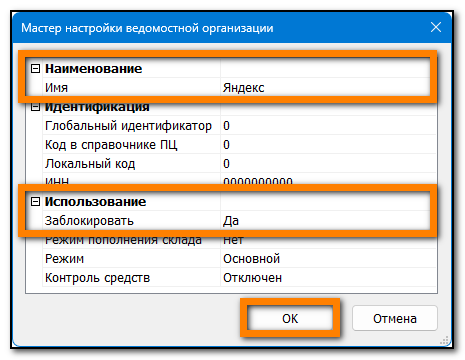The image size is (465, 360).
Task: Select the Режим property label
Action: click(64, 259)
